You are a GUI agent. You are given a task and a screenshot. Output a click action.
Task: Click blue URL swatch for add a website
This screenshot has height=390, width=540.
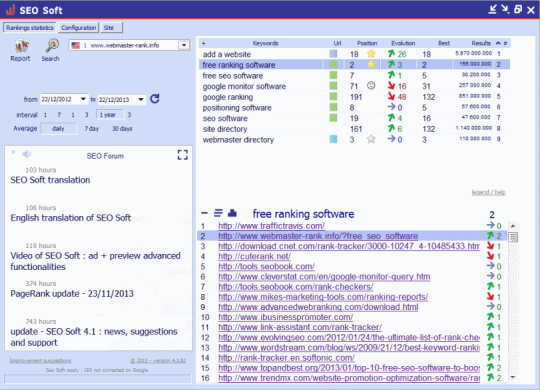333,54
